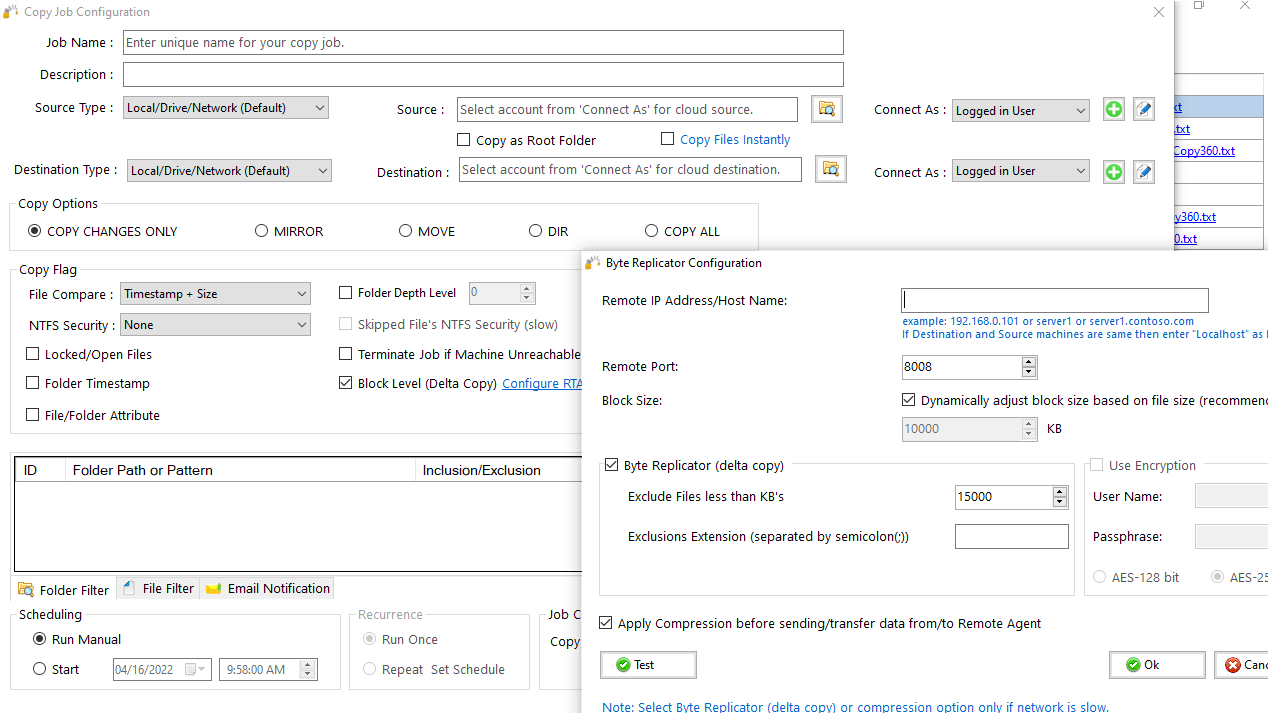The image size is (1269, 714).
Task: Select the DIR copy option
Action: (x=536, y=231)
